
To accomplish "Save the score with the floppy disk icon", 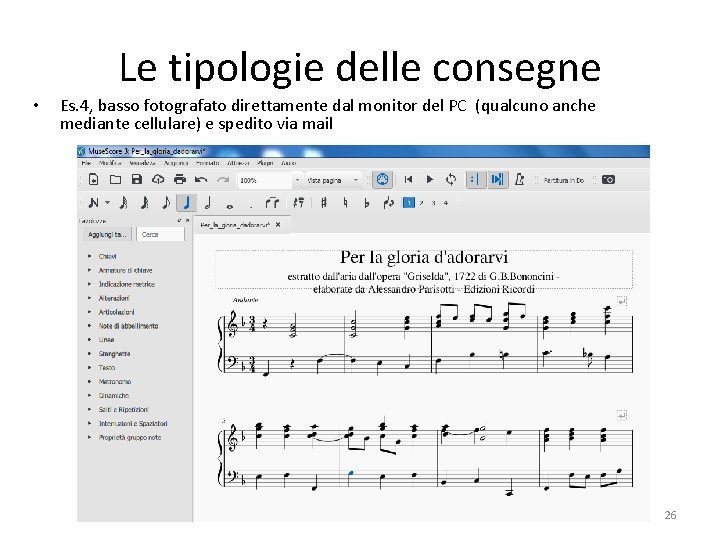I will tap(137, 180).
